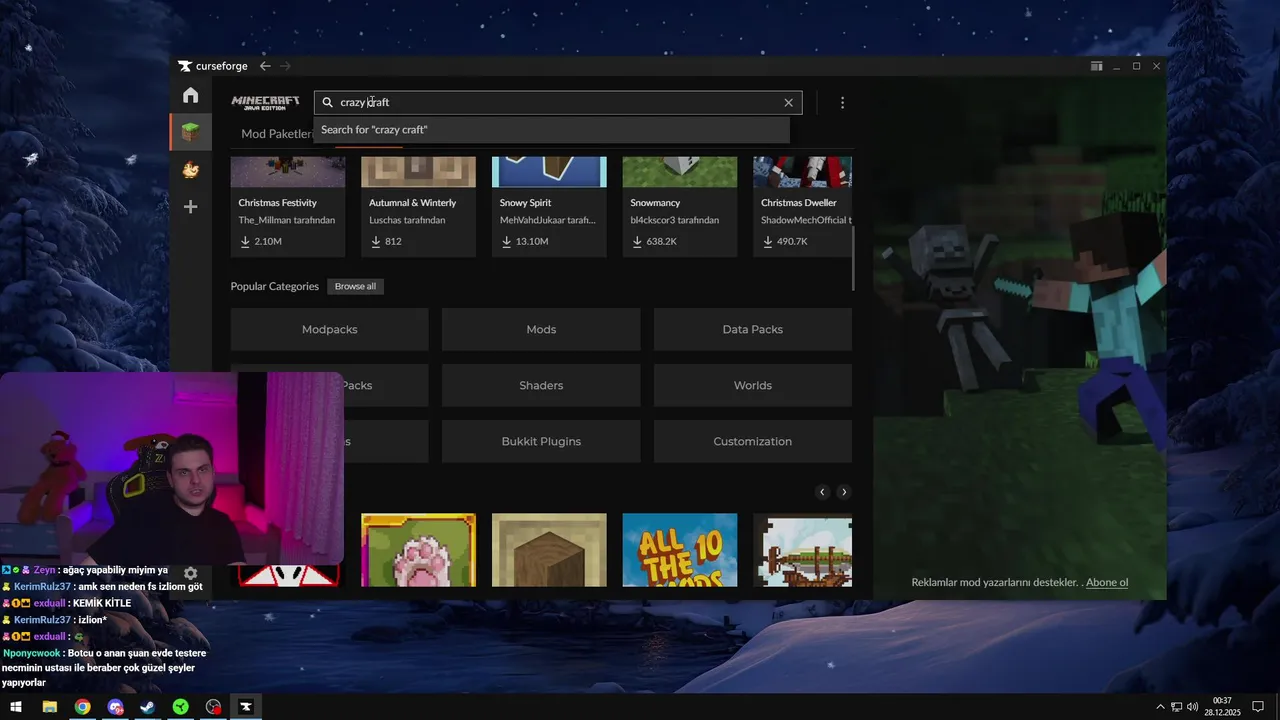Open the Autumnal & Winterly mod card
Viewport: 1280px width, 720px height.
418,206
